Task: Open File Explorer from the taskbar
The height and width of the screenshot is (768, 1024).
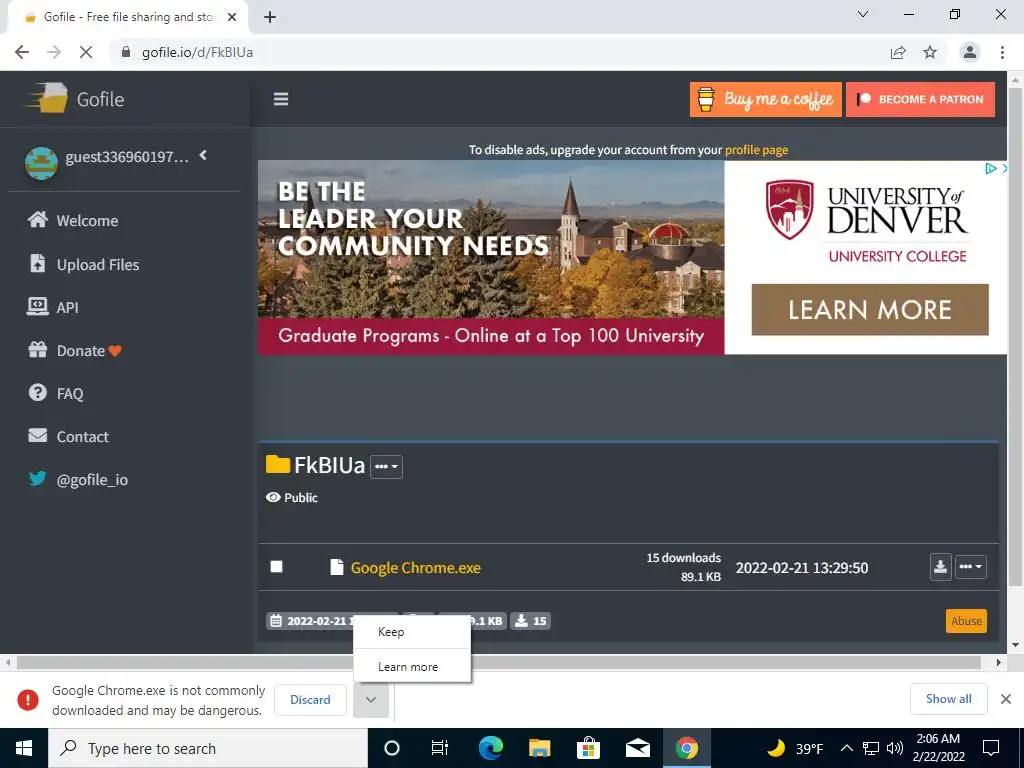Action: pos(539,748)
